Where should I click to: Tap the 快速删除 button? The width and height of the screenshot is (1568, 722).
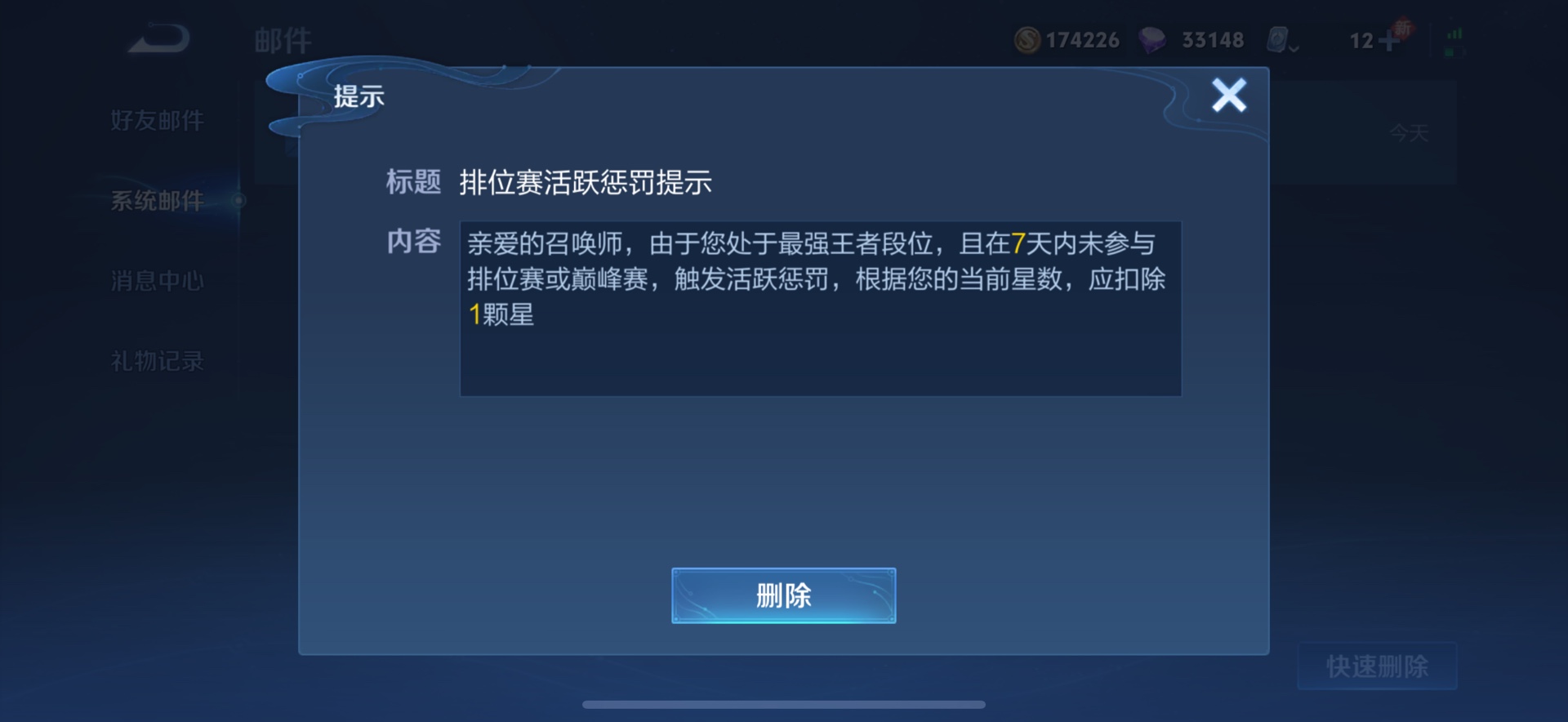[1377, 666]
